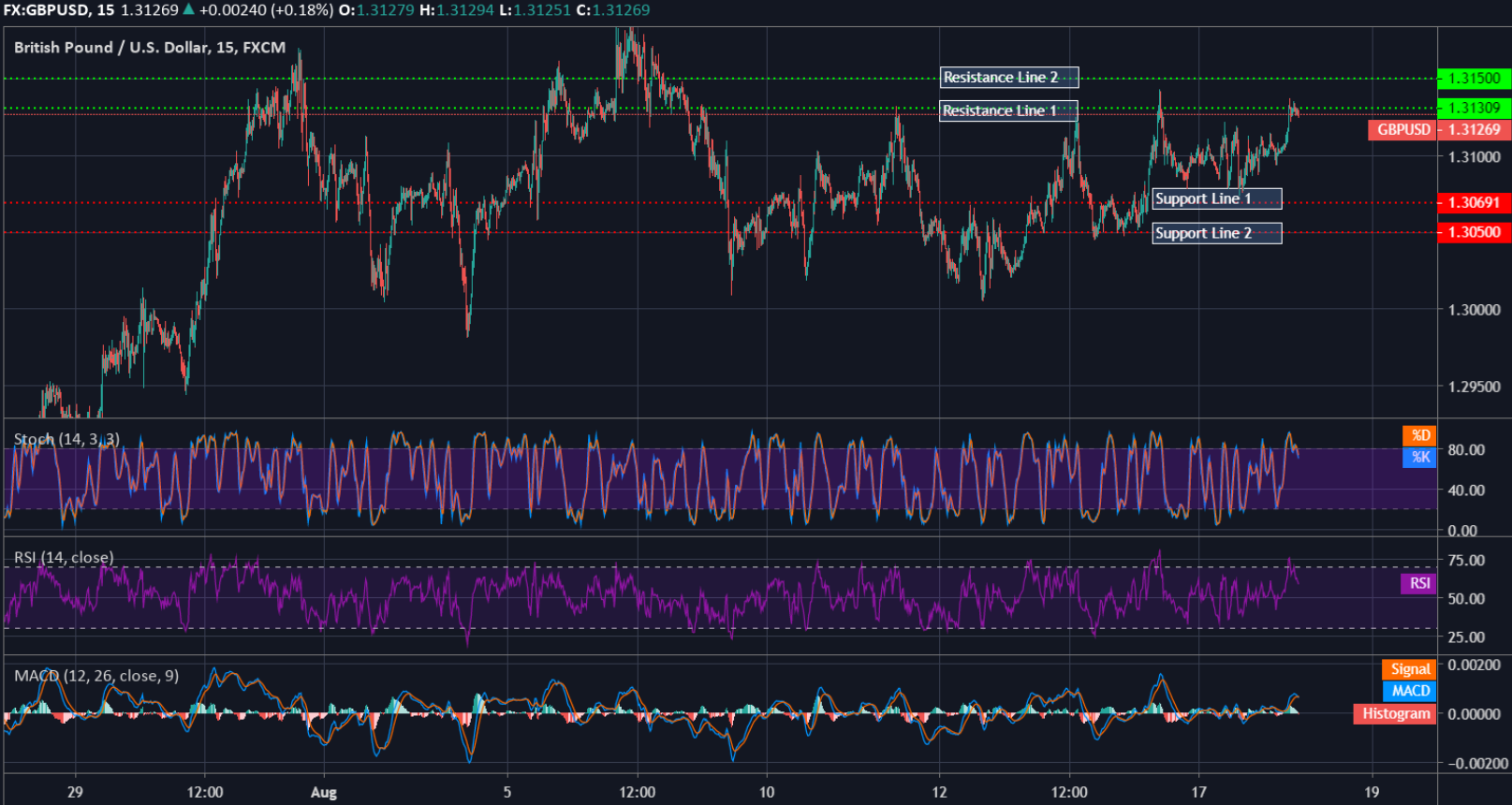Viewport: 1512px width, 805px height.
Task: Click the British Pound / U.S. Dollar title
Action: click(x=150, y=48)
